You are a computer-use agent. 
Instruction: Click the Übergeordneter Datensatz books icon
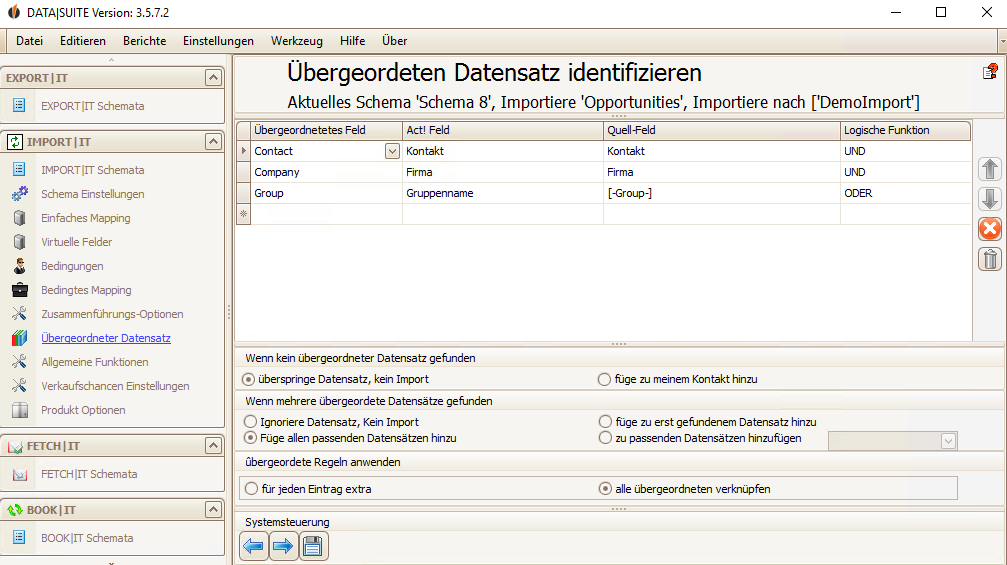(20, 338)
